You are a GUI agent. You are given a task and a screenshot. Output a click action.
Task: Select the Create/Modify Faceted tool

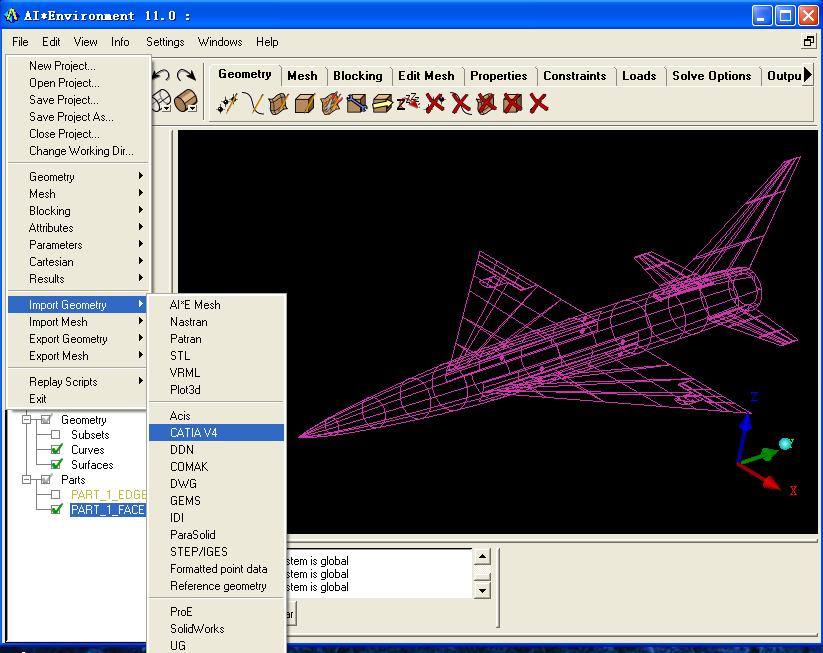pos(331,103)
